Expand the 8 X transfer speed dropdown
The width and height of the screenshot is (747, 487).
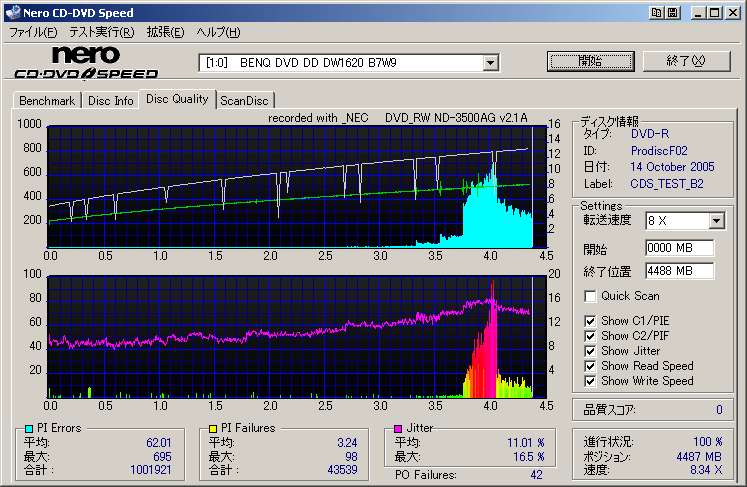tap(716, 221)
